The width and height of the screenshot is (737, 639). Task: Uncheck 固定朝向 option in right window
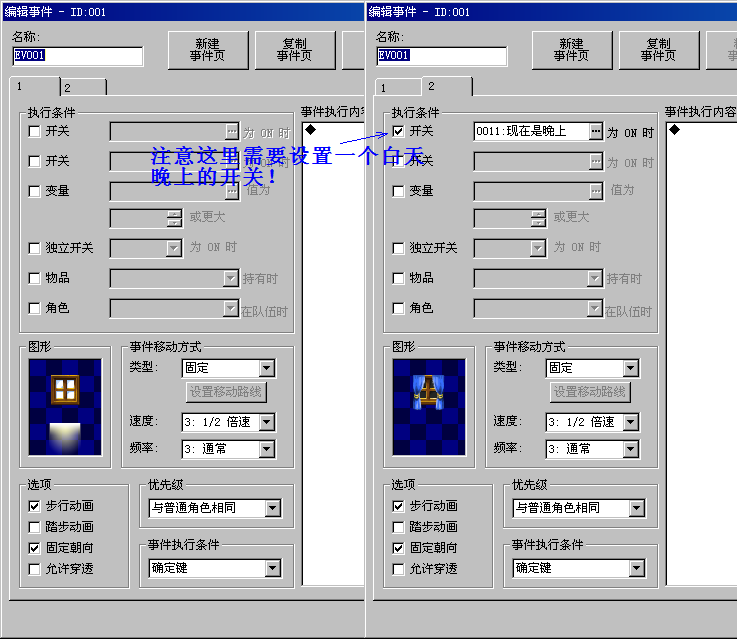pyautogui.click(x=398, y=548)
